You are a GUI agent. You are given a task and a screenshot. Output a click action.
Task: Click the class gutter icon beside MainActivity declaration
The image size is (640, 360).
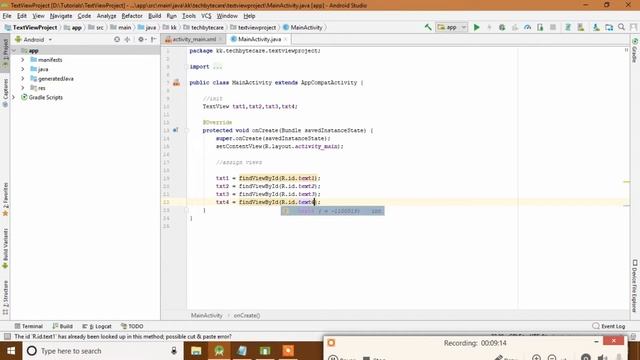pyautogui.click(x=176, y=82)
